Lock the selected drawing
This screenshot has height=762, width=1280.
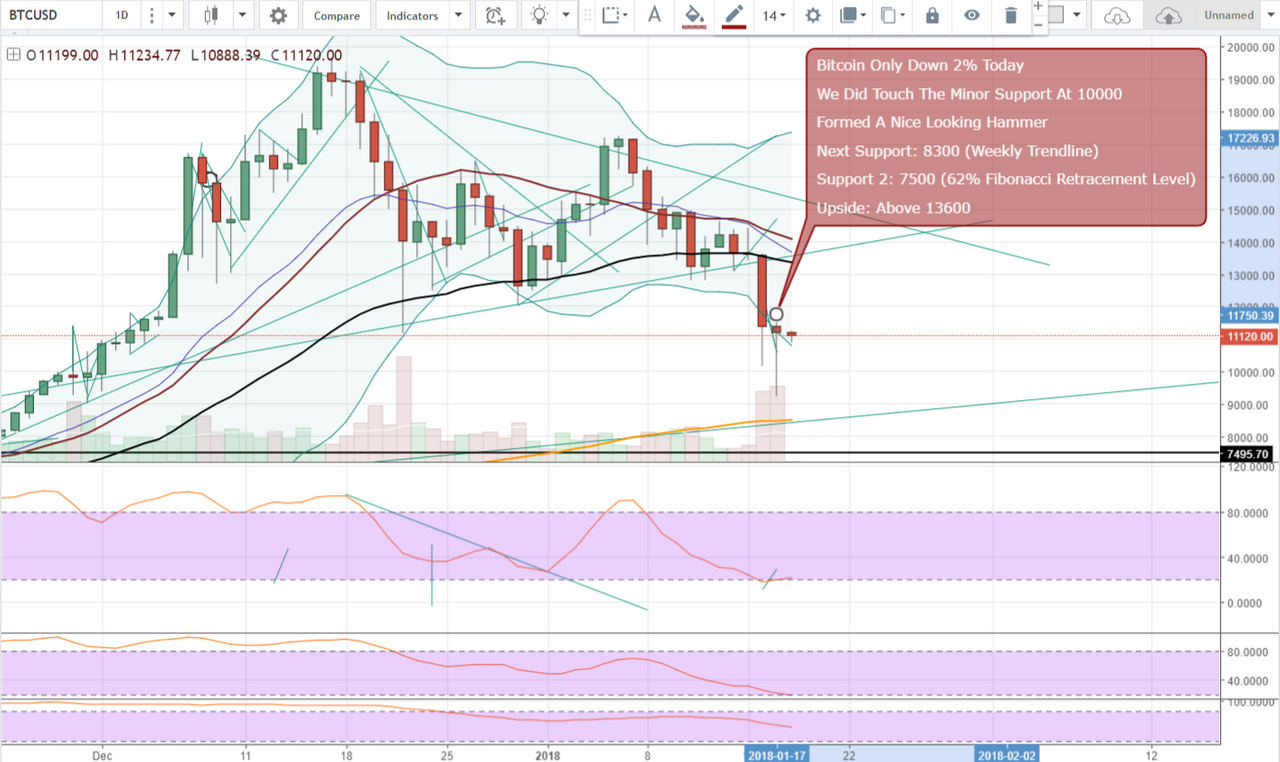point(932,15)
